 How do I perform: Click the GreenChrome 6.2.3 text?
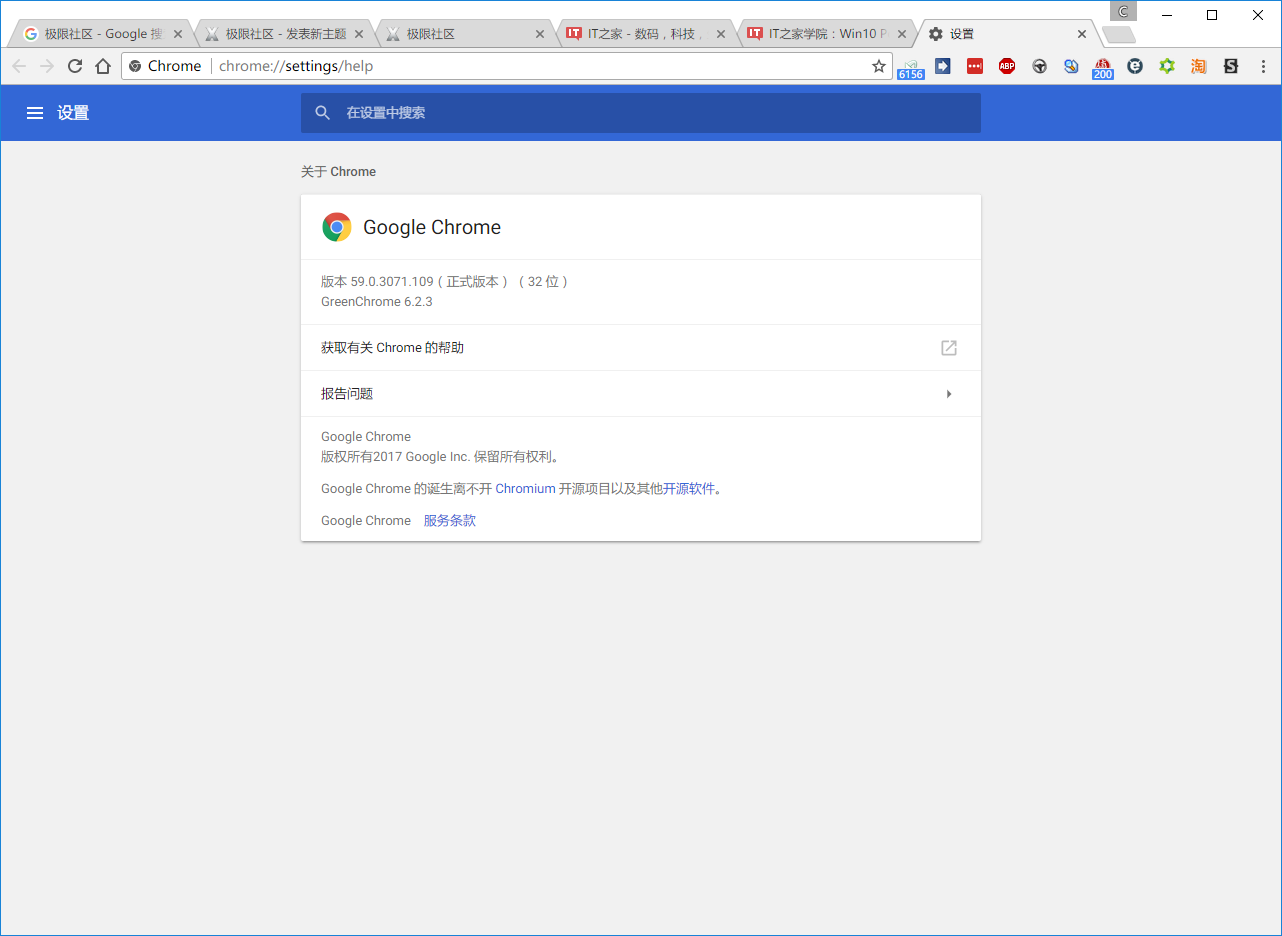point(377,302)
